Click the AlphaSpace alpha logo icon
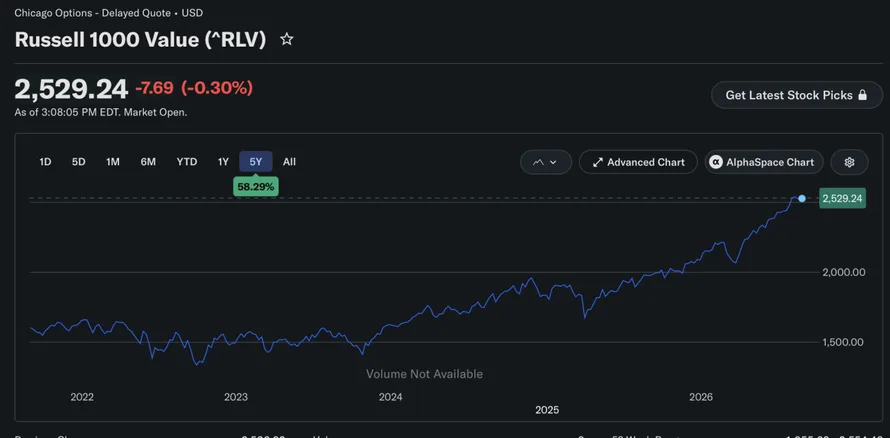 716,162
